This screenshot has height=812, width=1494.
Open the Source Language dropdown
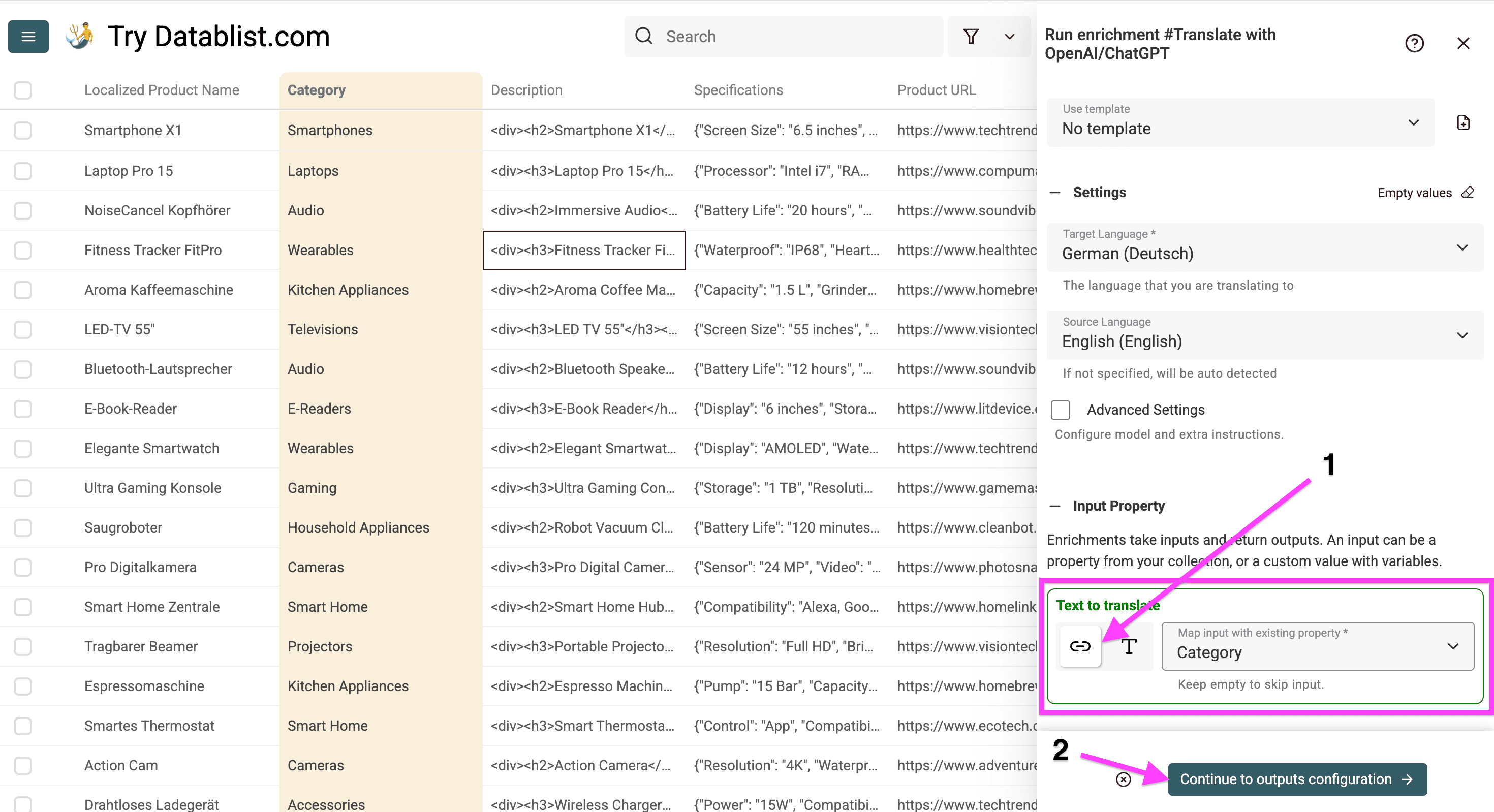[1264, 335]
